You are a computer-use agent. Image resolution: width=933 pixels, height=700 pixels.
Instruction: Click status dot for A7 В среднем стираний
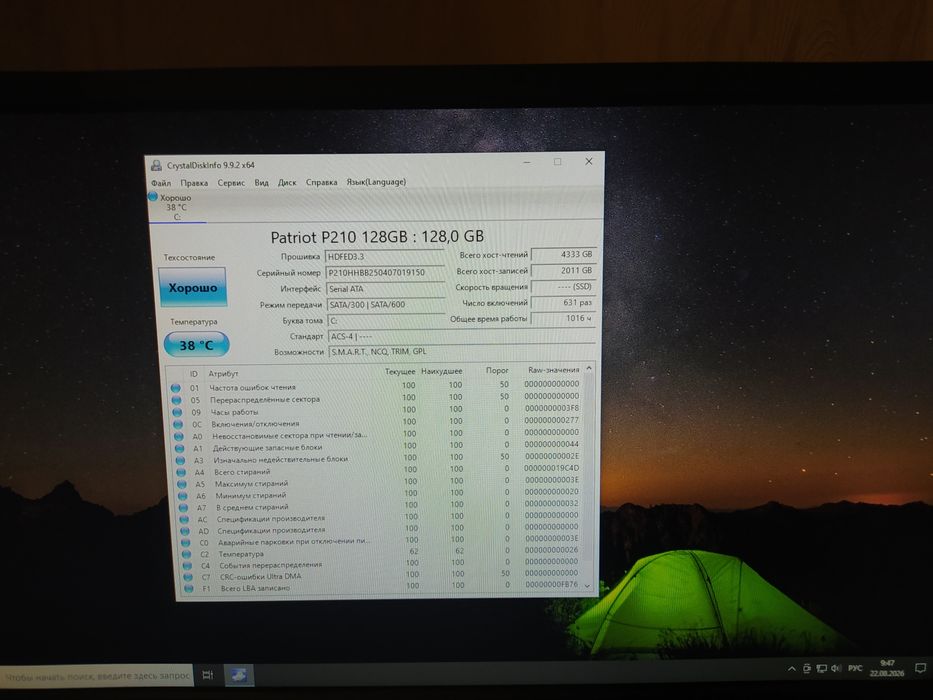coord(183,508)
